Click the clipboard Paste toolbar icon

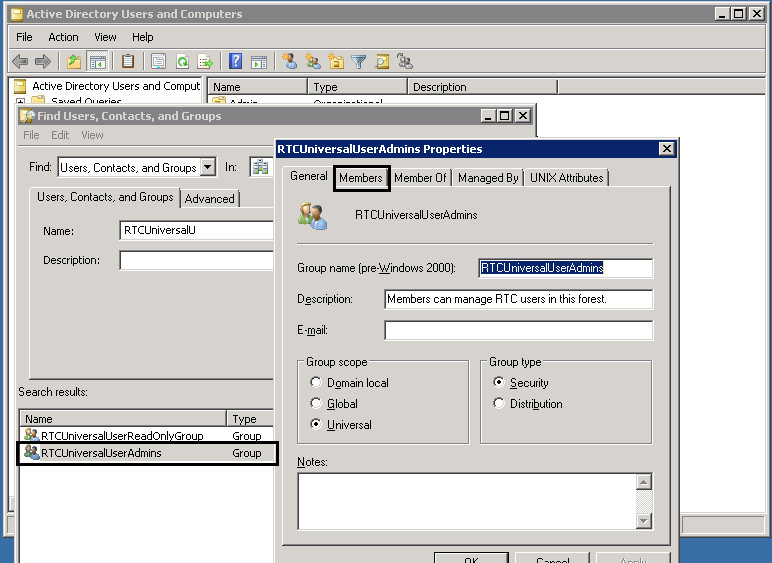(x=128, y=61)
